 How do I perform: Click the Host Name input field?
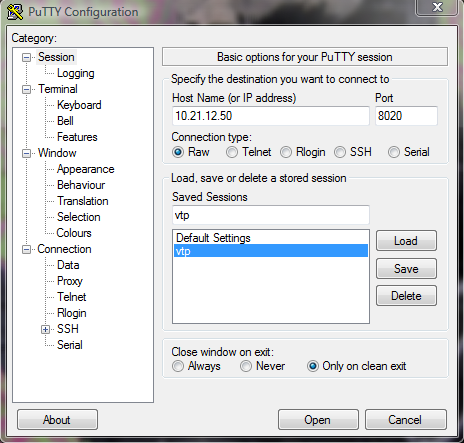tap(271, 116)
